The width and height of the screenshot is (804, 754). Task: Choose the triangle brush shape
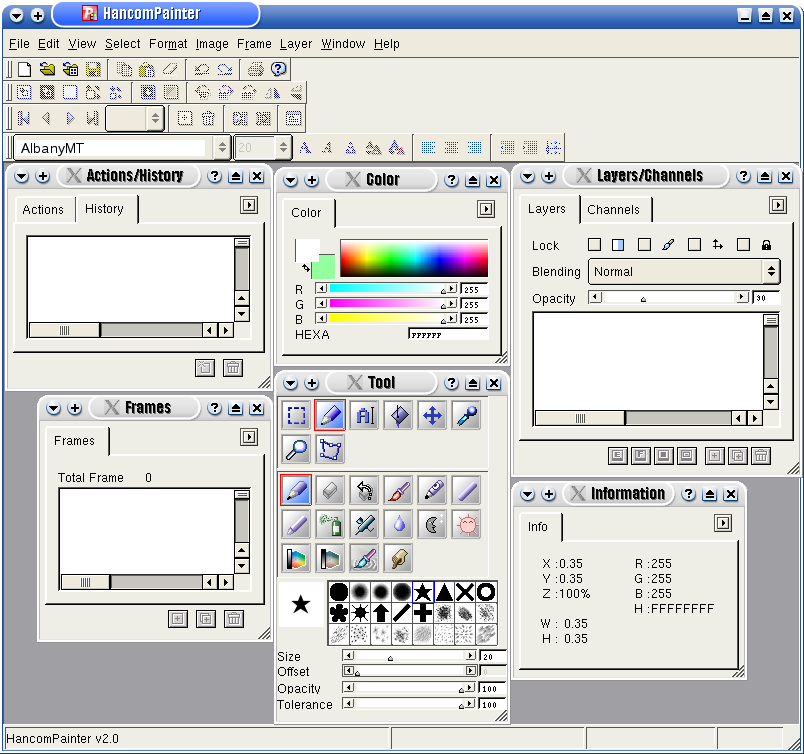point(444,592)
